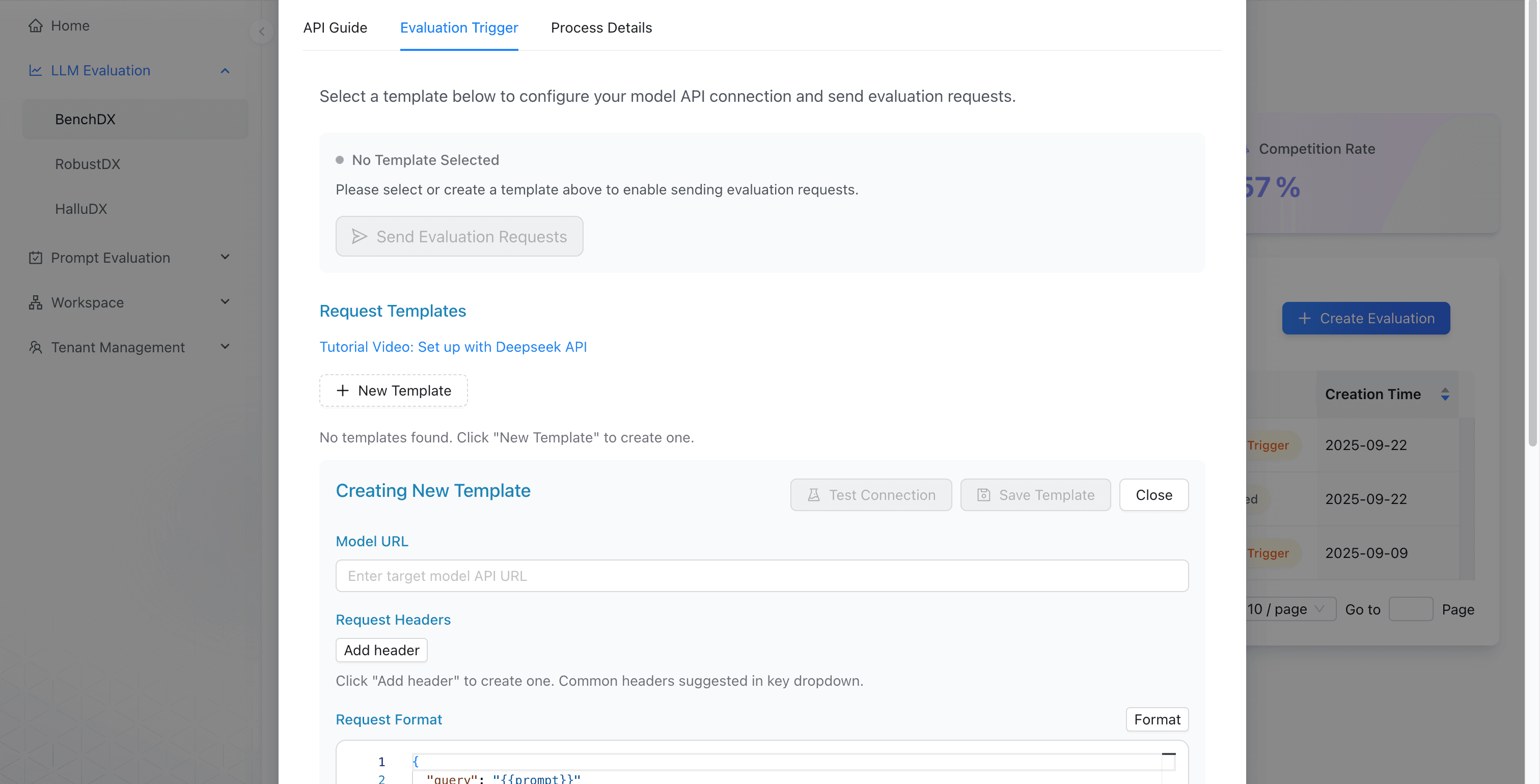Collapse the LLM Evaluation menu chevron
1540x784 pixels.
pyautogui.click(x=225, y=71)
